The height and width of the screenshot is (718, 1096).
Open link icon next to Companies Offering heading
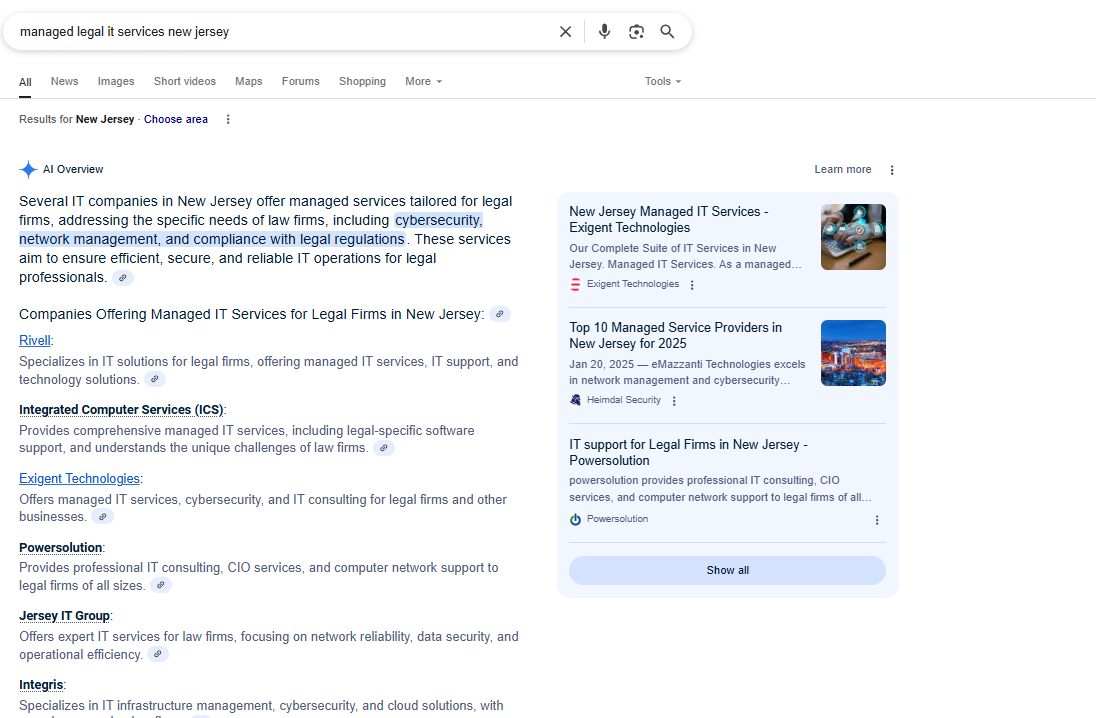click(500, 315)
